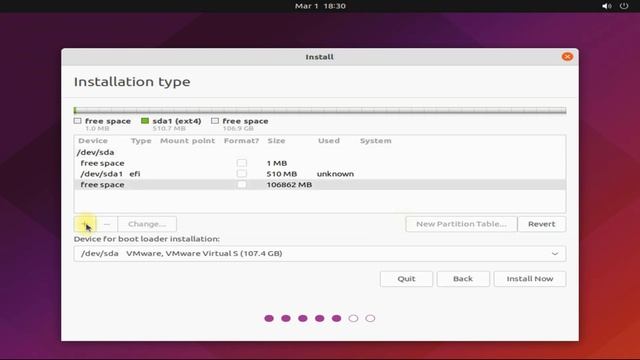640x360 pixels.
Task: Click the green sda1 (ext4) legend swatch
Action: 144,121
